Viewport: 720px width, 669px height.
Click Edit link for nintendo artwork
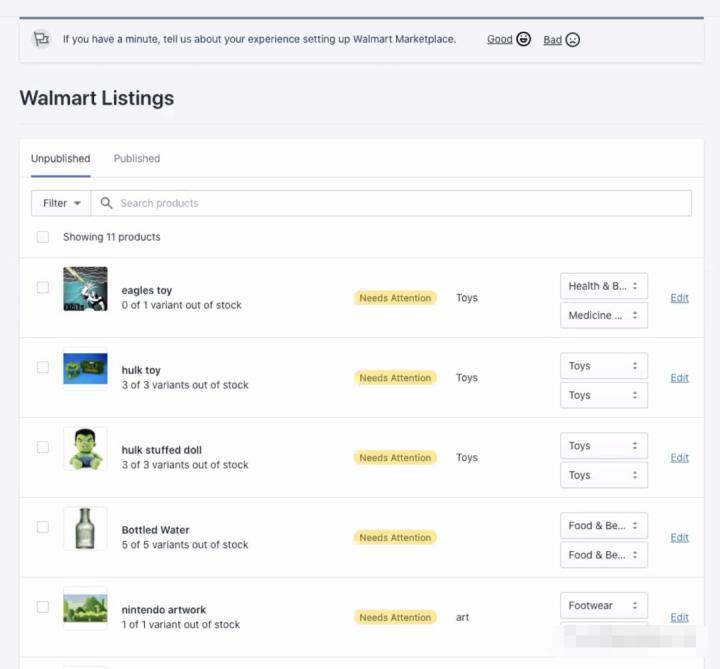(679, 617)
